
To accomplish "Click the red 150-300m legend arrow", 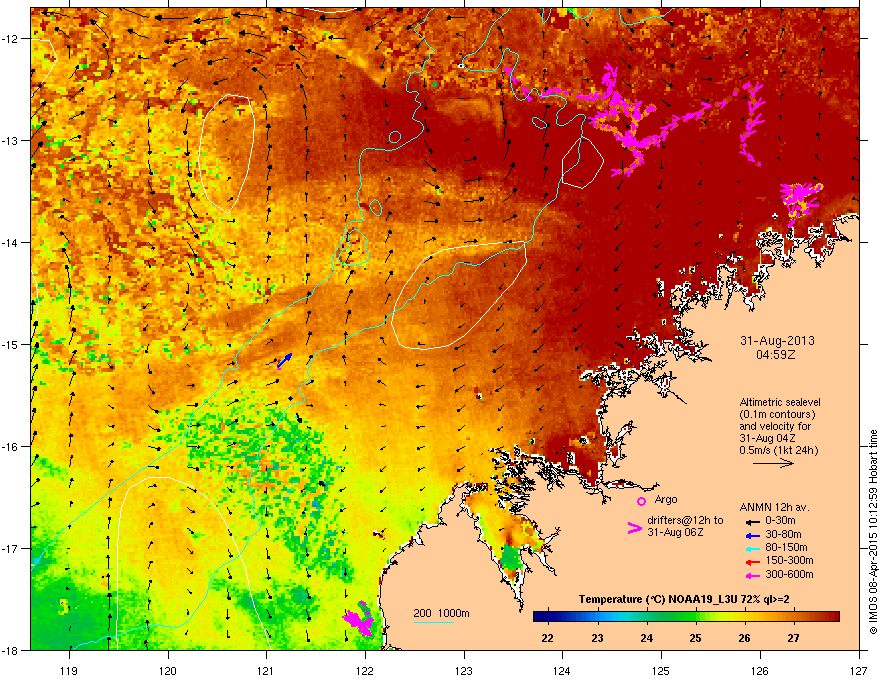I will tap(752, 562).
